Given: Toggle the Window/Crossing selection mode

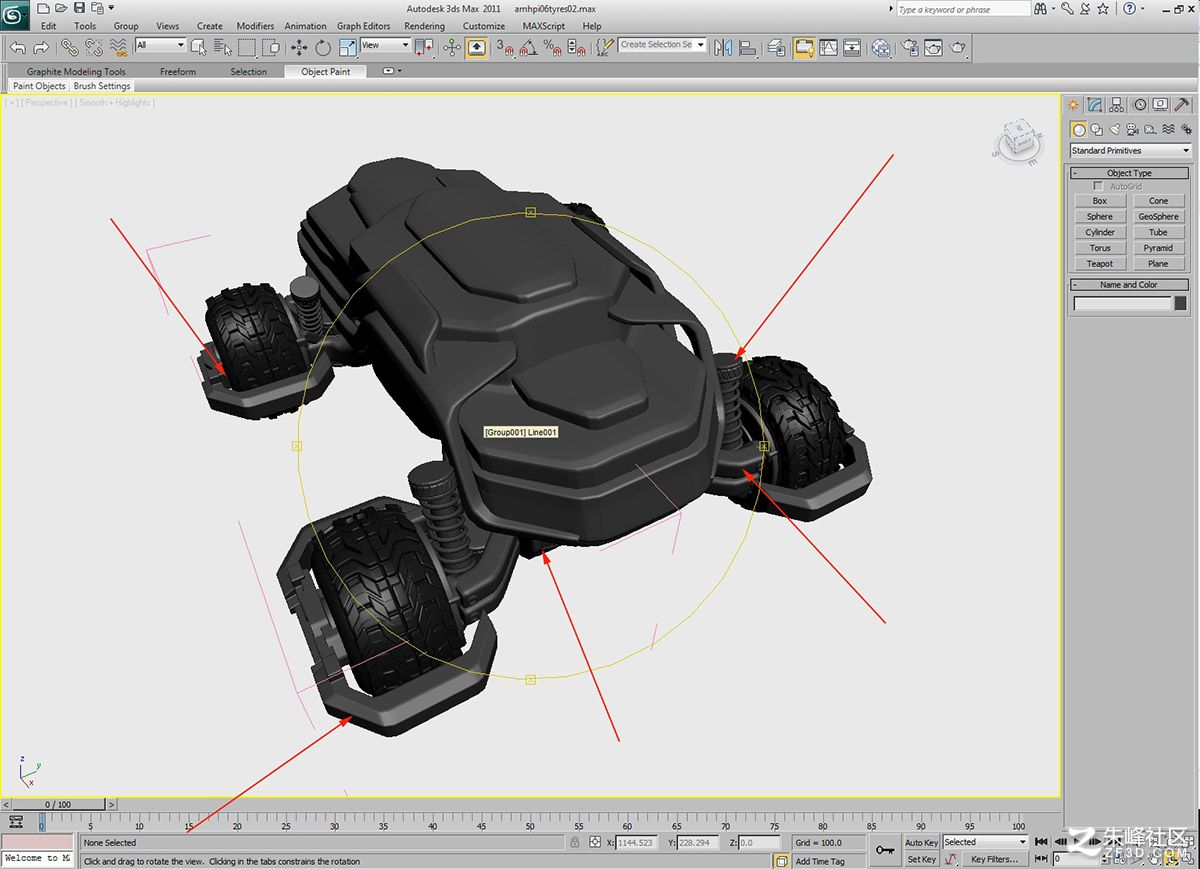Looking at the screenshot, I should [271, 47].
